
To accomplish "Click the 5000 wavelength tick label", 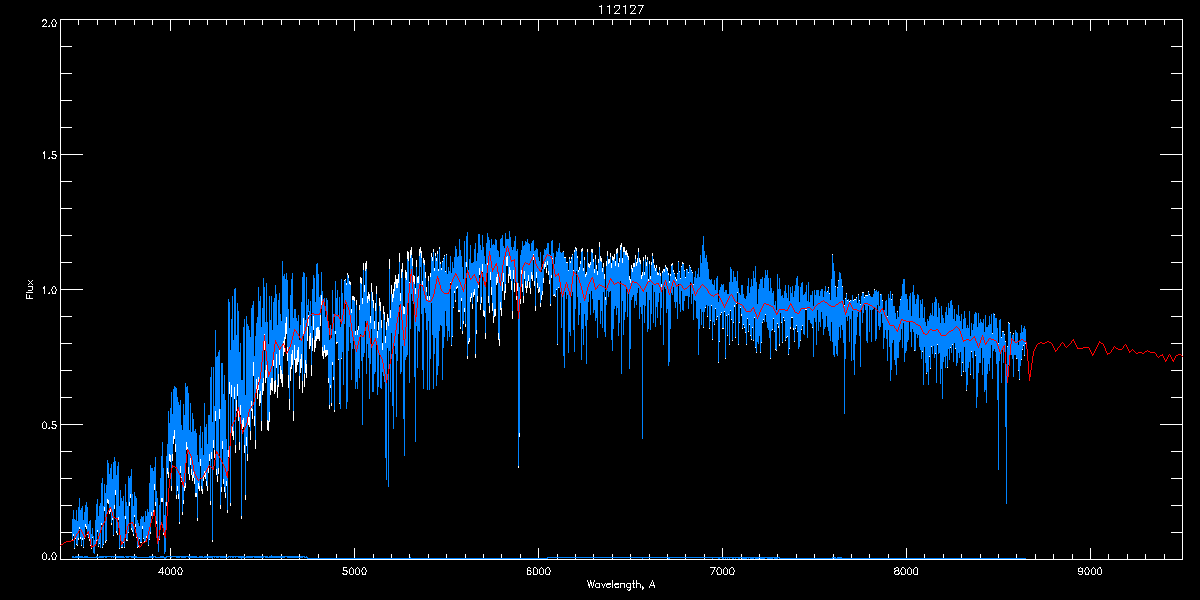I will pos(355,572).
